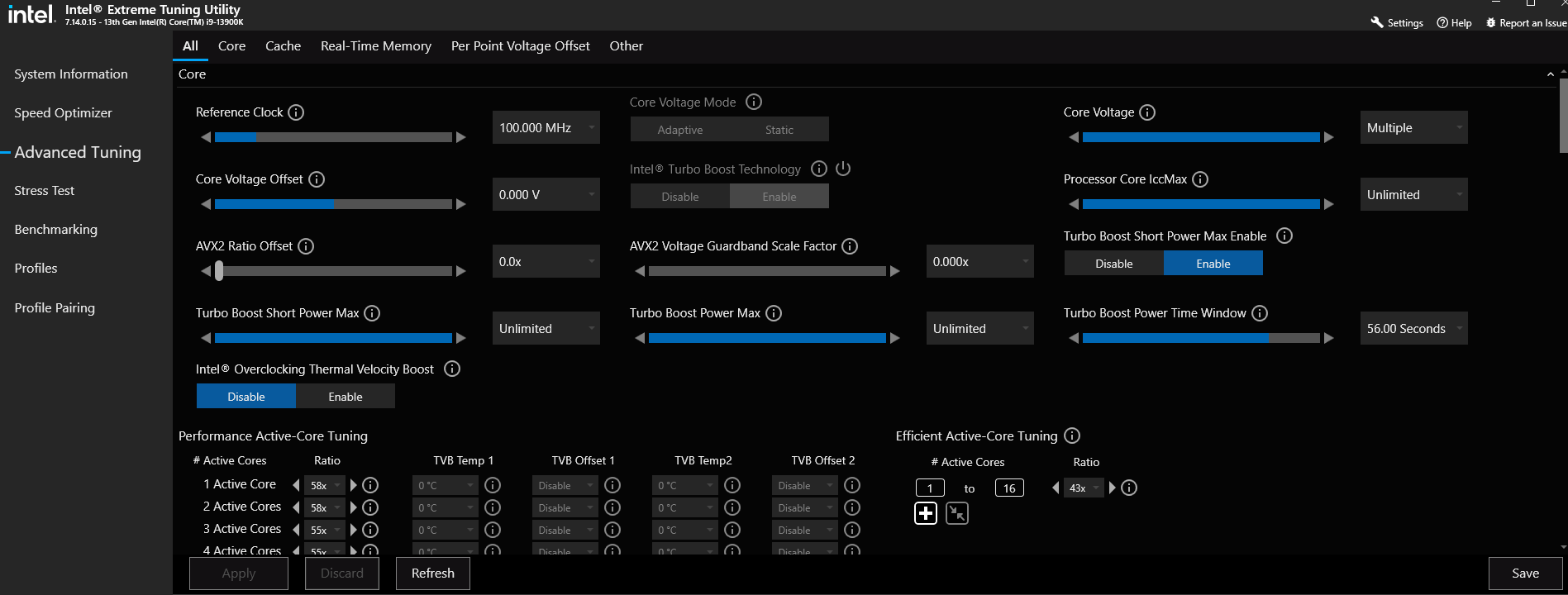Disable Turbo Boost Short Power Max Enable
This screenshot has width=1568, height=595.
(1113, 264)
